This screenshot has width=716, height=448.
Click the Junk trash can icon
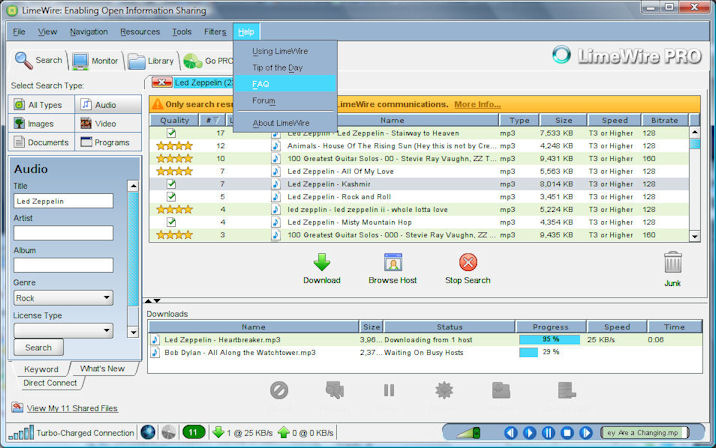[x=673, y=263]
